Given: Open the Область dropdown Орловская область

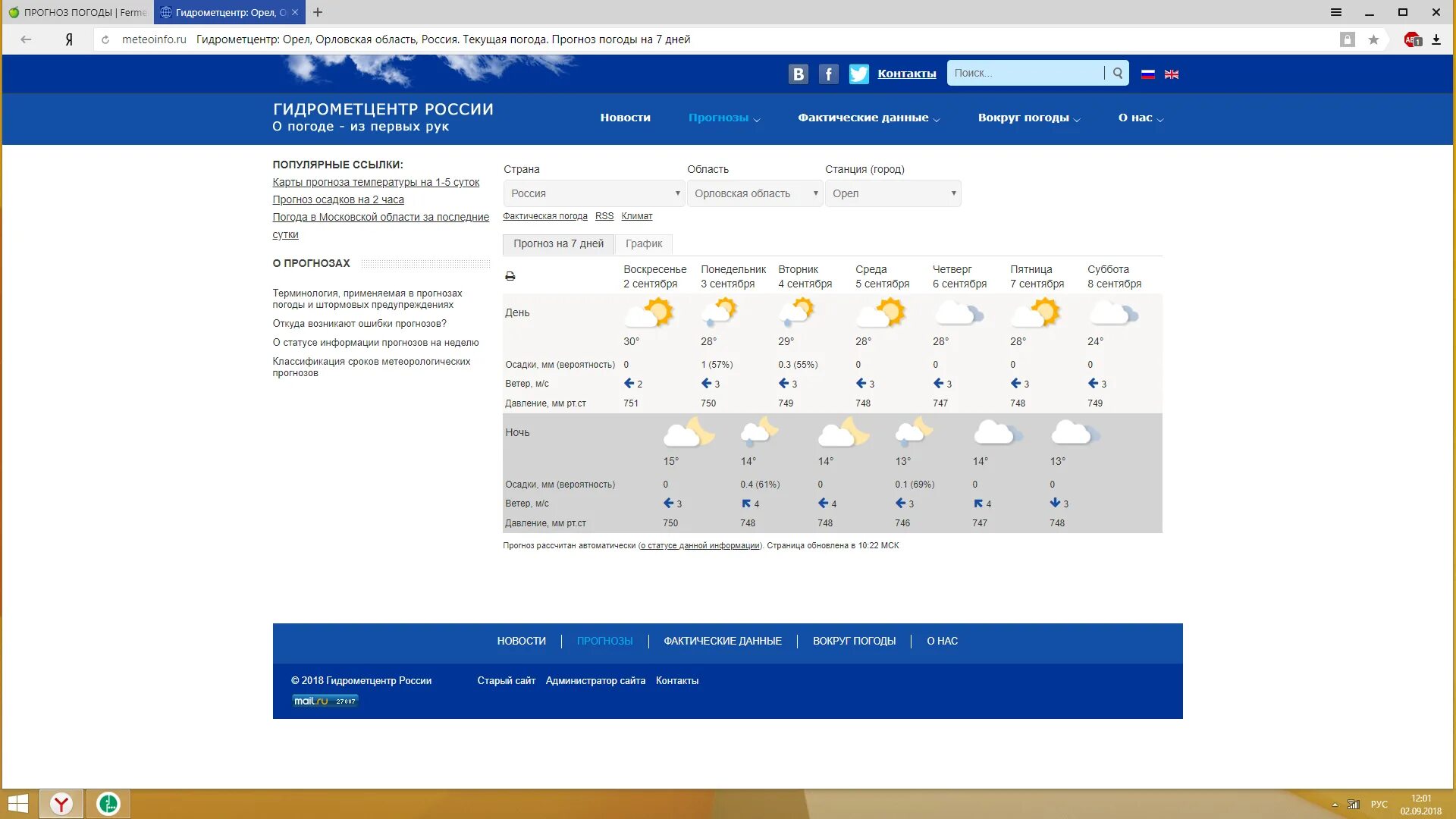Looking at the screenshot, I should (x=755, y=193).
